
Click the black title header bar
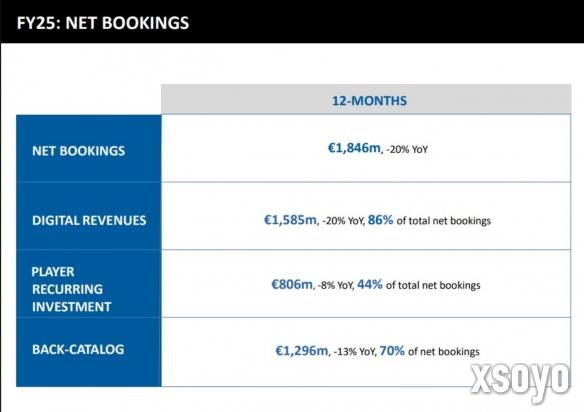(x=292, y=22)
